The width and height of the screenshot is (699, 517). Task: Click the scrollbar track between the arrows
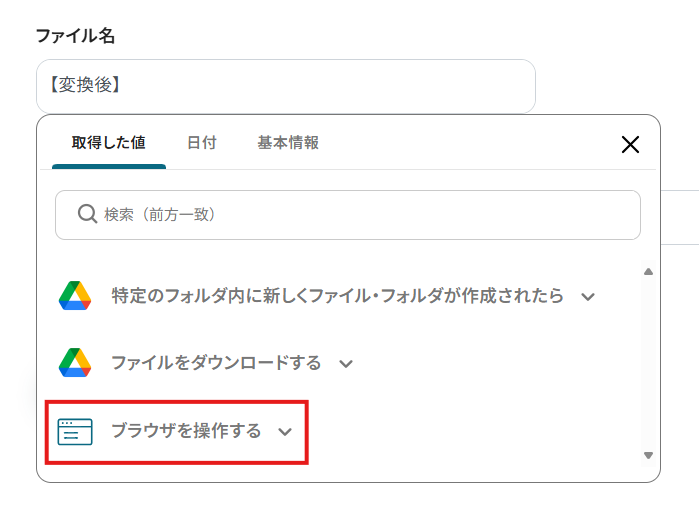coord(649,363)
